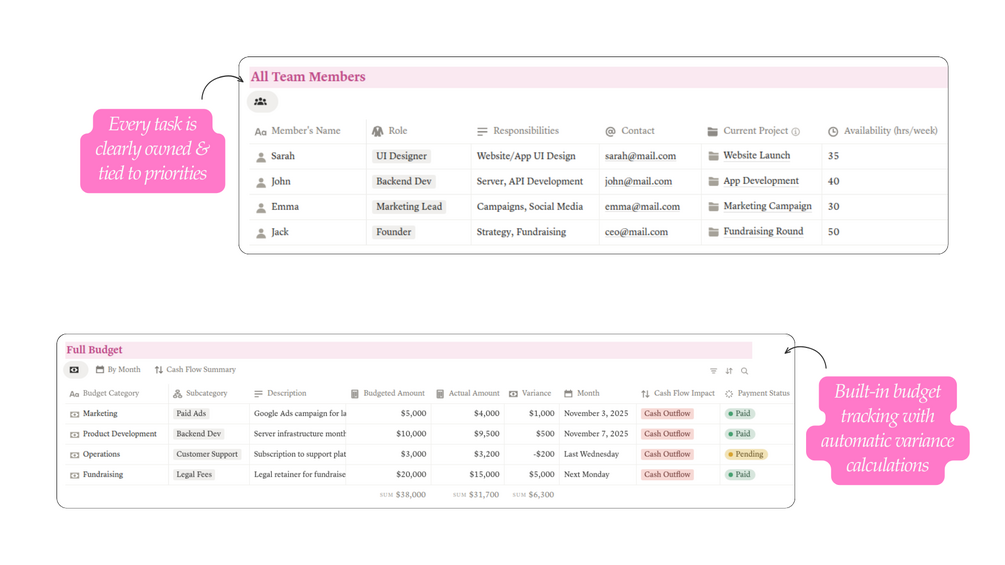Click Emma's availability value 30

[x=833, y=207]
